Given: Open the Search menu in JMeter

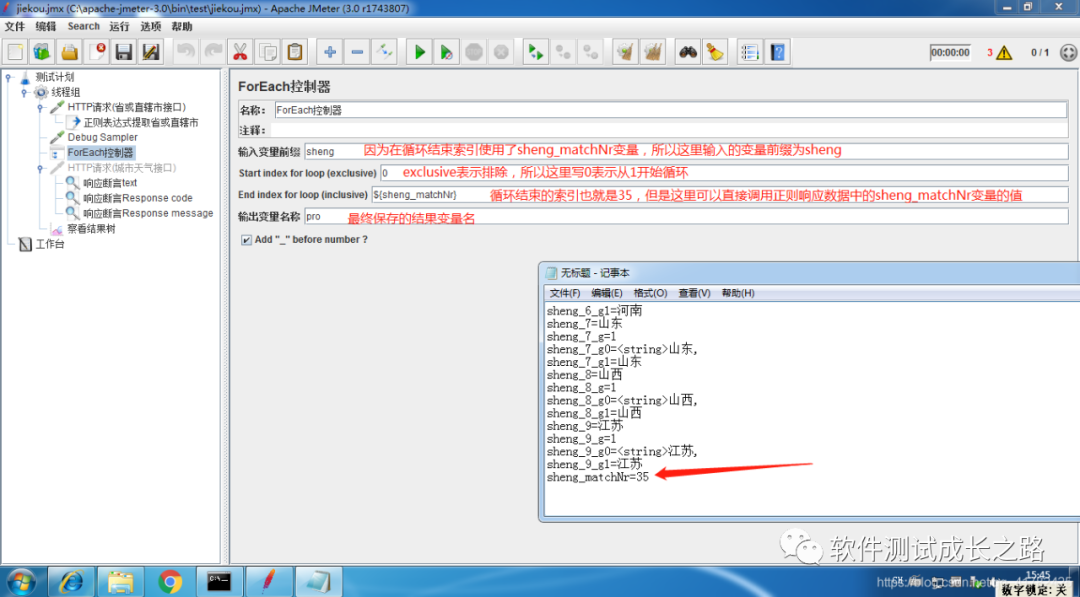Looking at the screenshot, I should (83, 26).
